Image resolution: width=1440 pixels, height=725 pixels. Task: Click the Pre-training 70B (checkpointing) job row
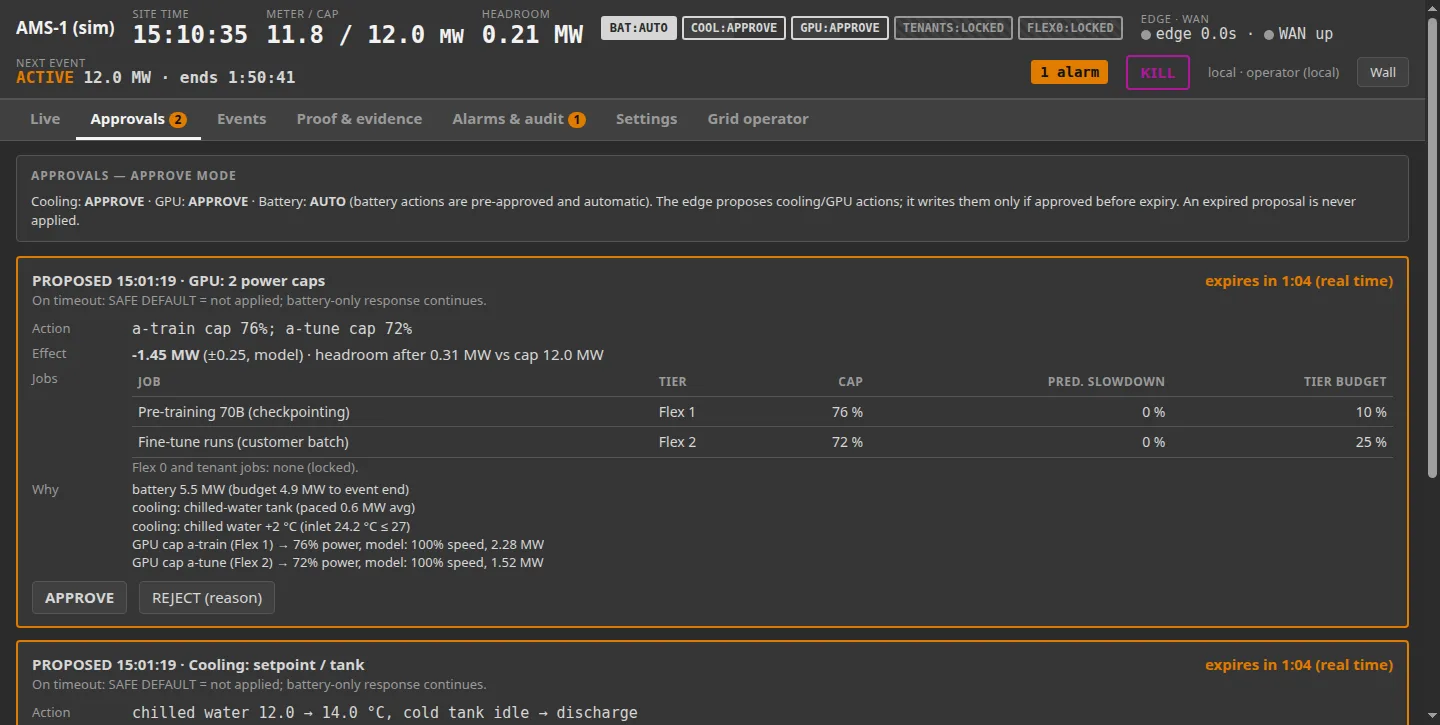[x=762, y=412]
